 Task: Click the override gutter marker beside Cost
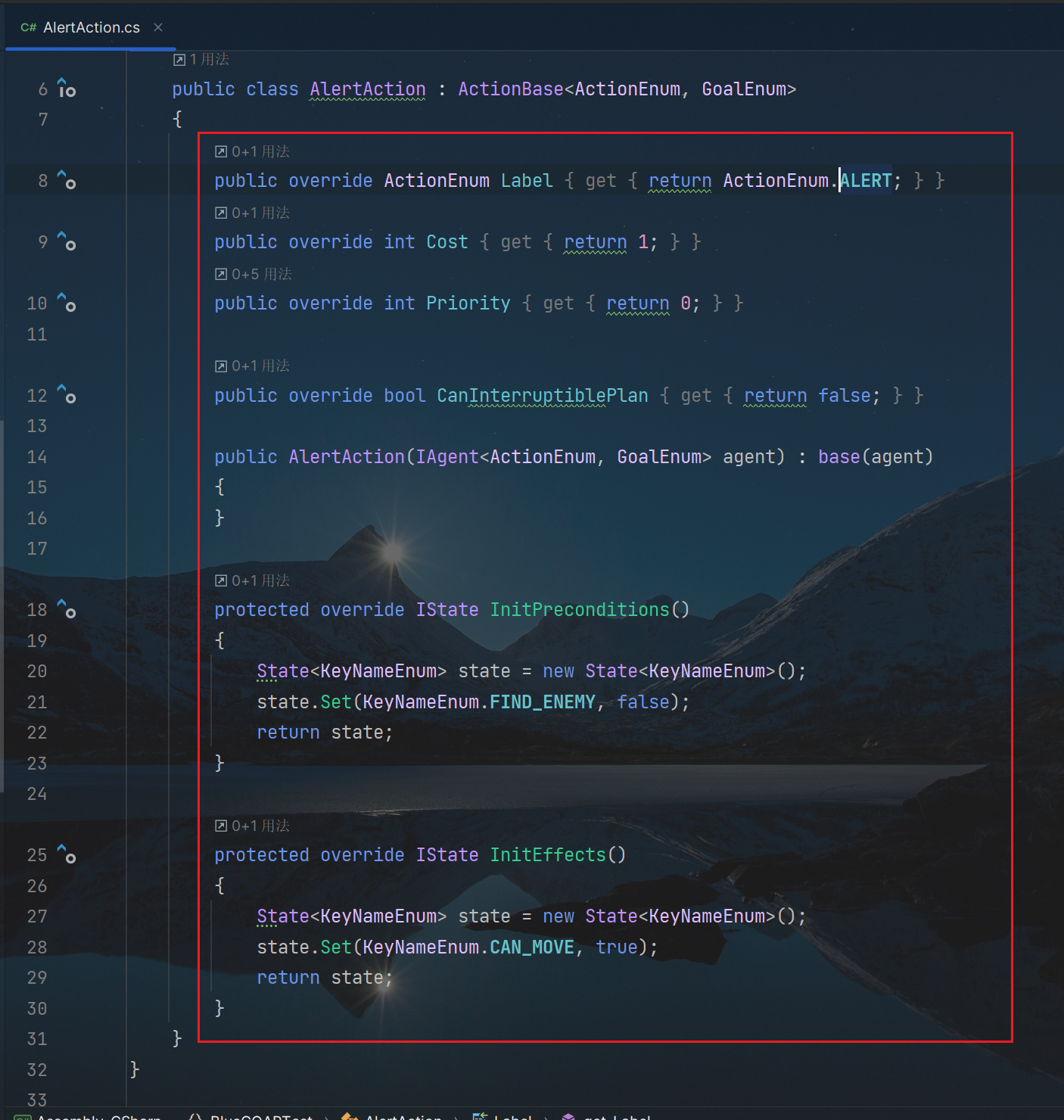67,241
